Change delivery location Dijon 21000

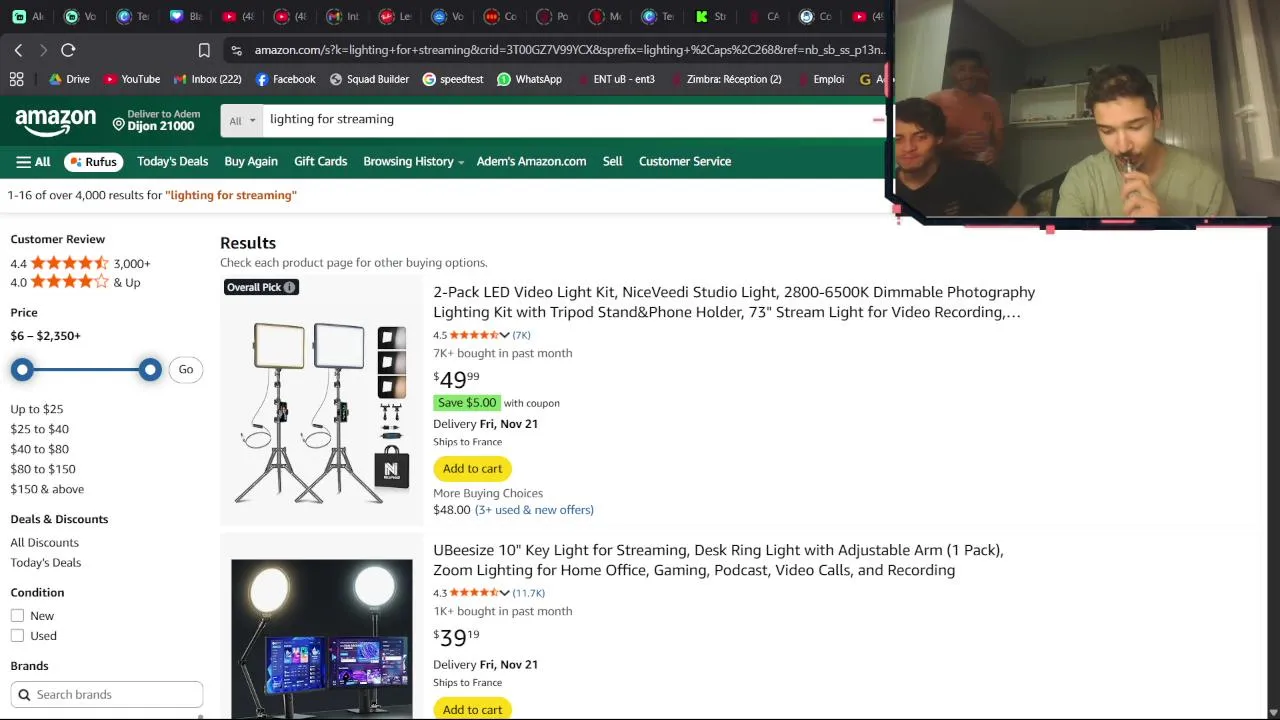(156, 121)
